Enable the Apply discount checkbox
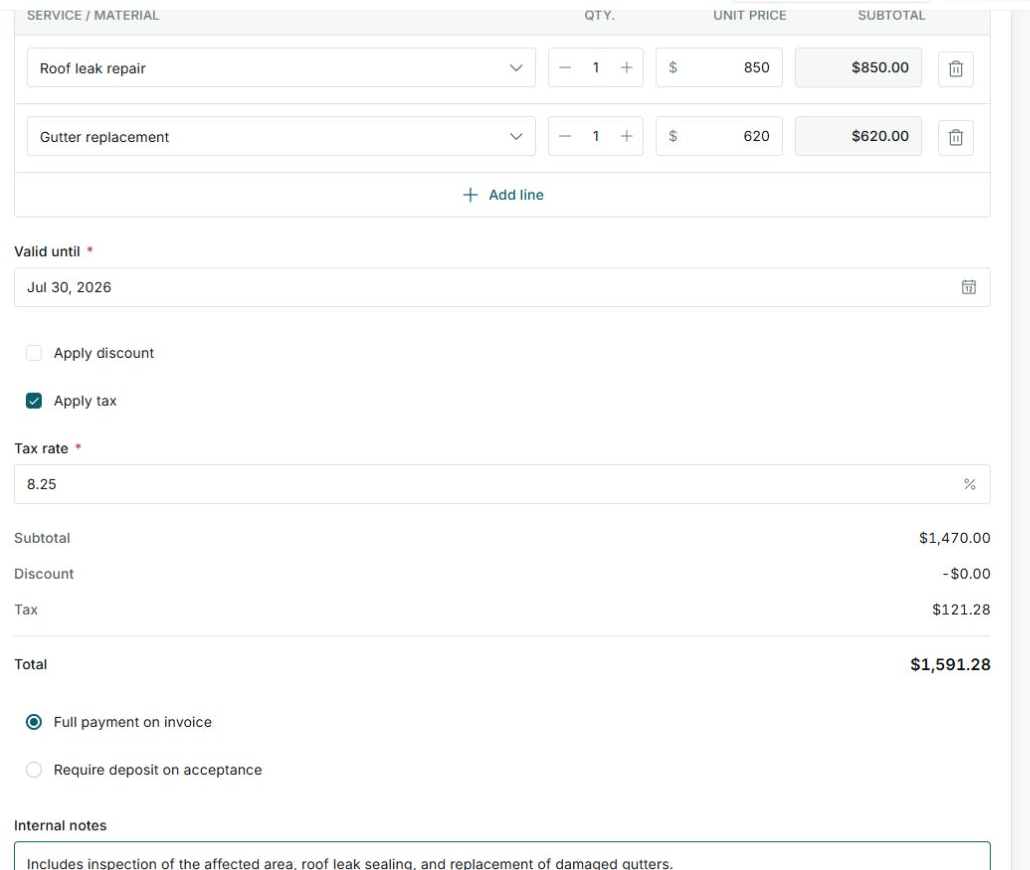The width and height of the screenshot is (1030, 870). pos(34,353)
